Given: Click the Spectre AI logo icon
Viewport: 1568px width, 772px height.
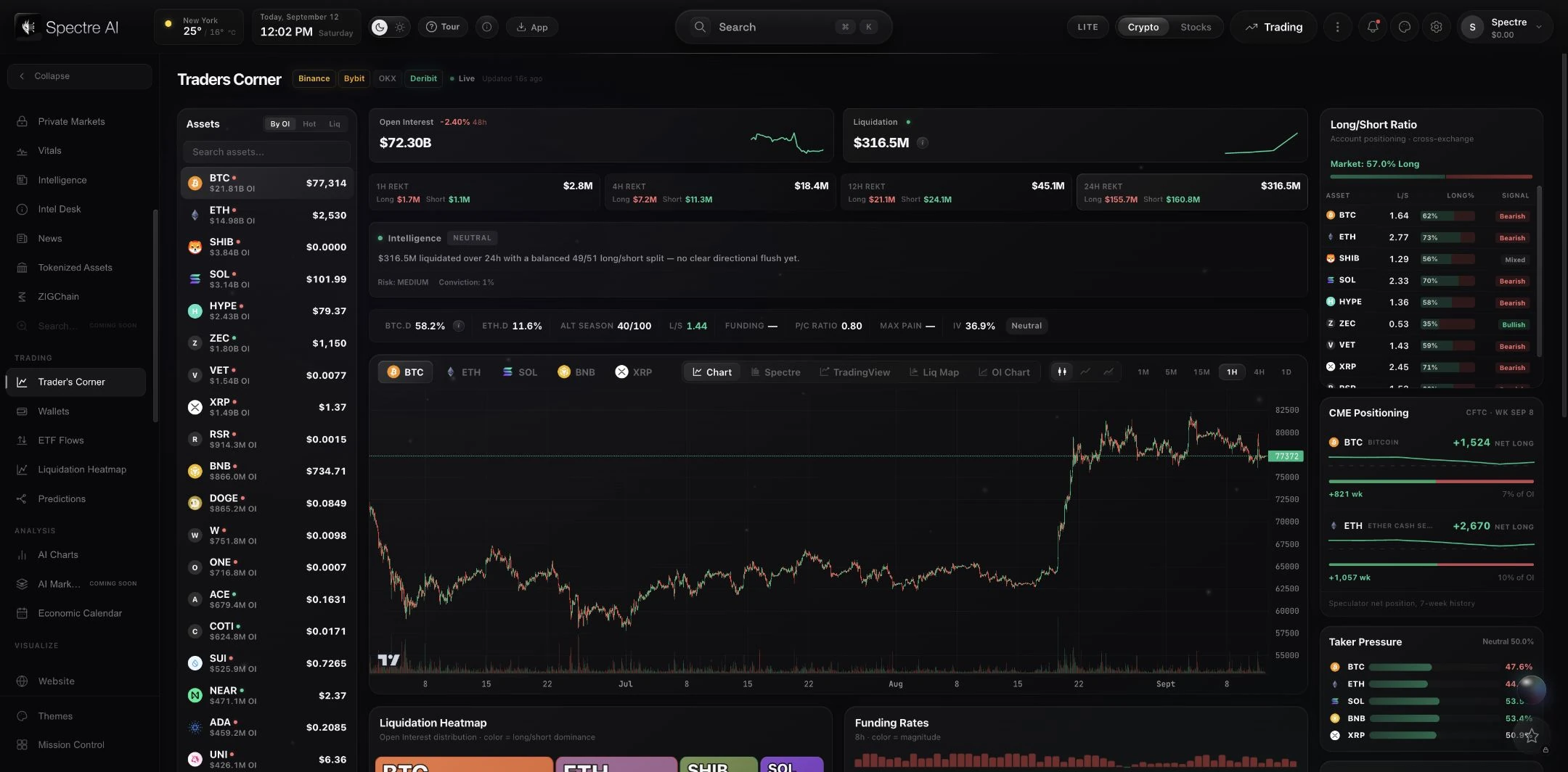Looking at the screenshot, I should [28, 27].
